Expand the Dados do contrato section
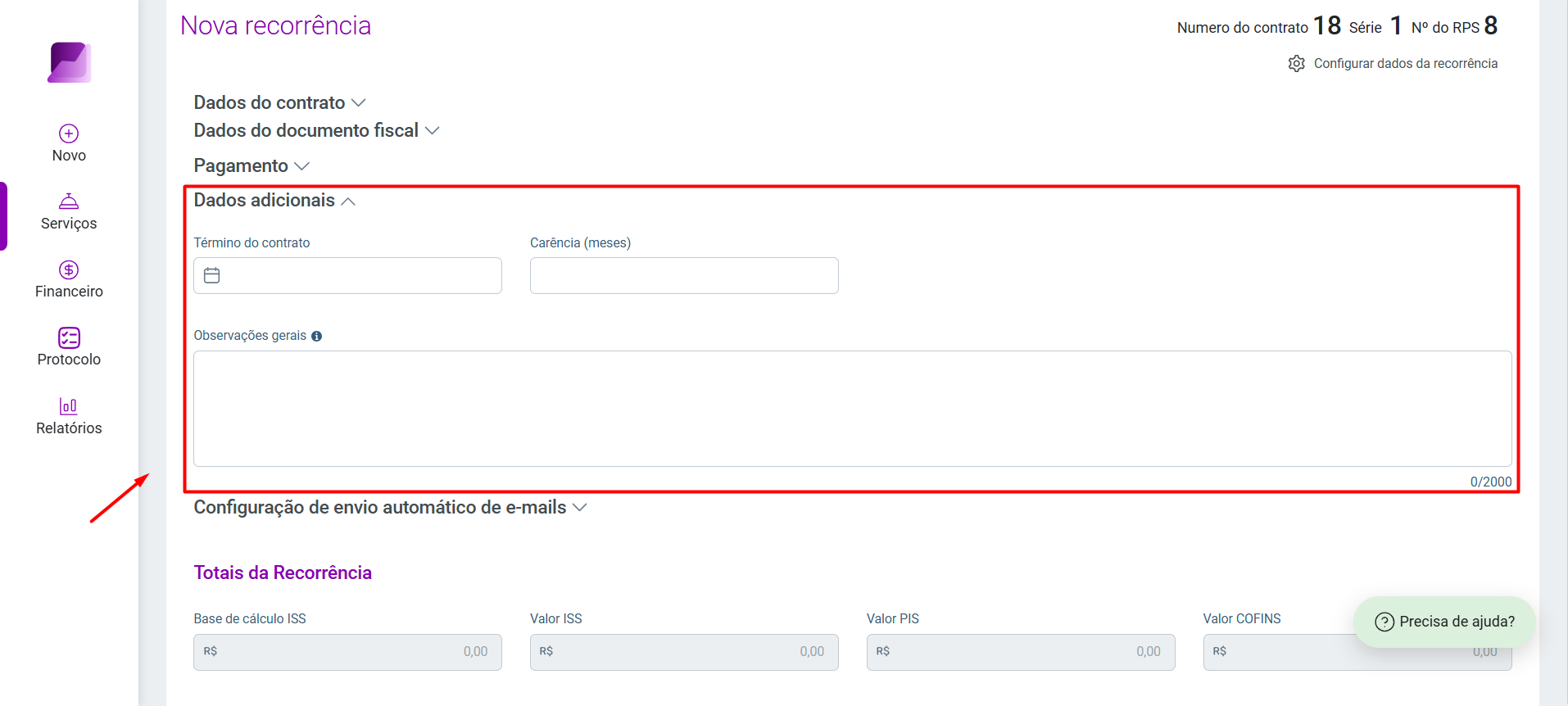This screenshot has width=1568, height=706. [x=279, y=102]
